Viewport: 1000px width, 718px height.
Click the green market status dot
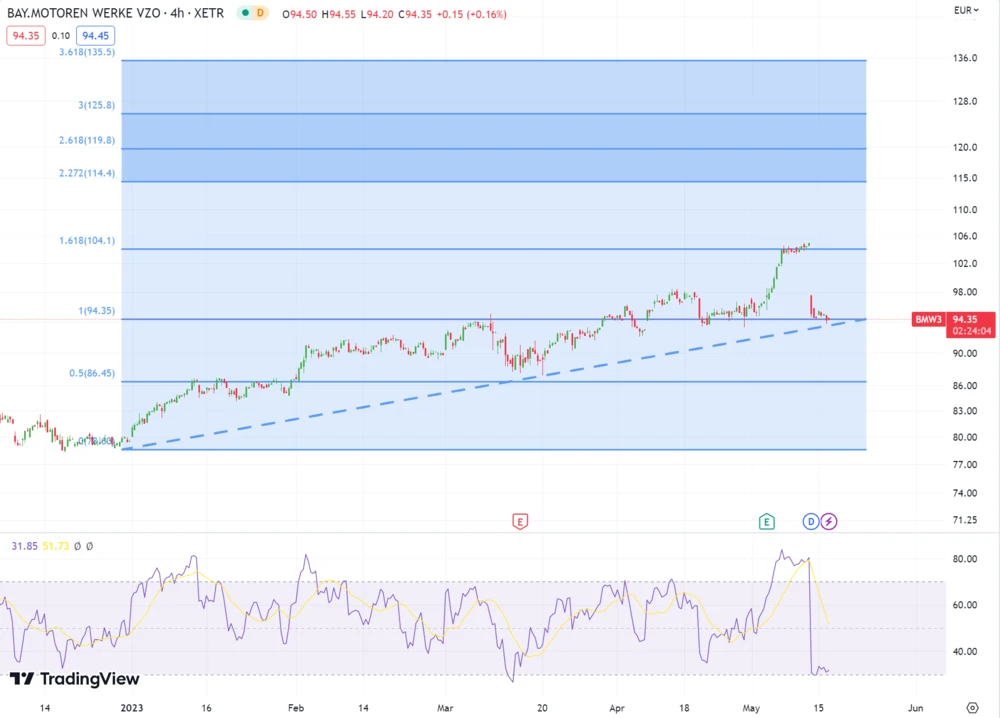243,14
